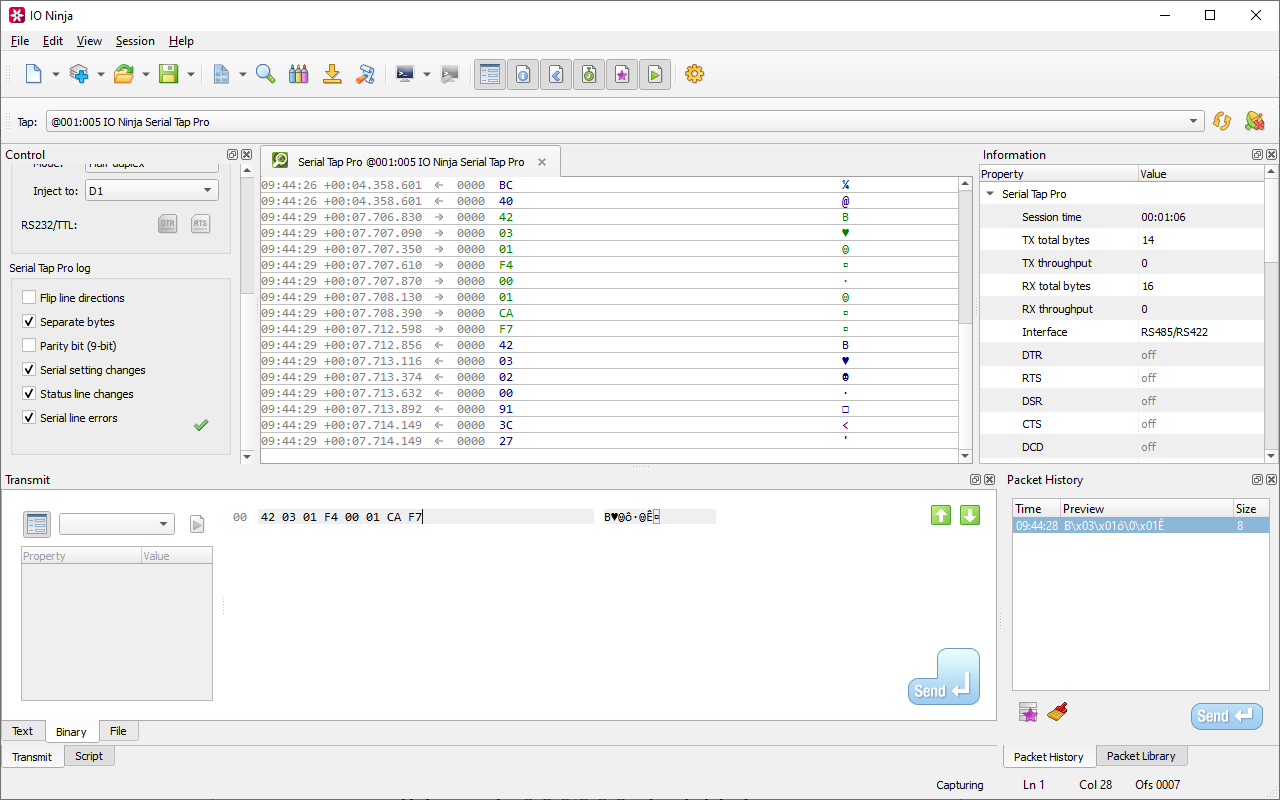Toggle the Information pane toolbar button

[523, 74]
